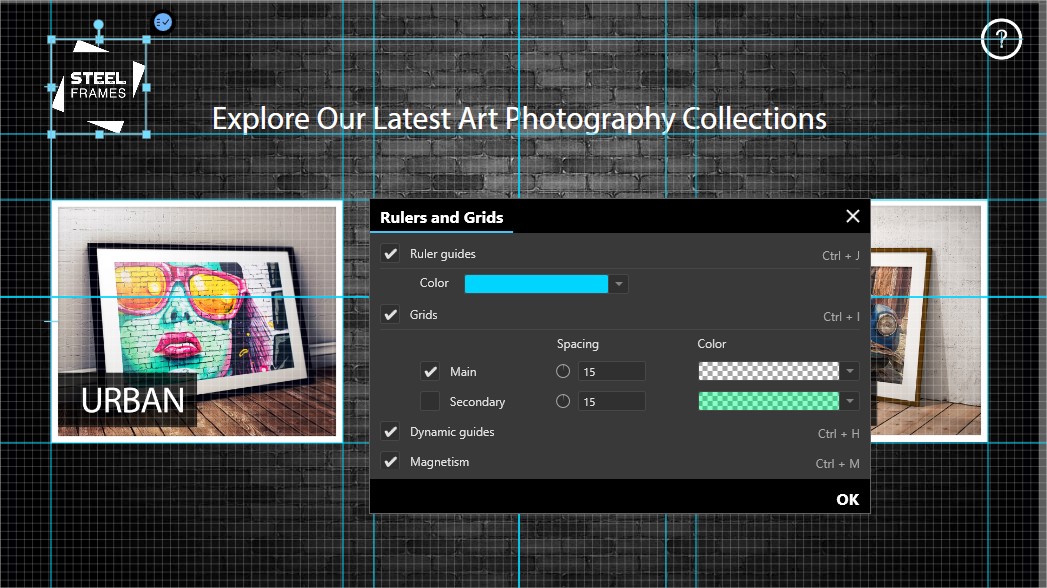This screenshot has height=588, width=1047.
Task: Disable the Ruler guides checkbox
Action: pyautogui.click(x=391, y=254)
